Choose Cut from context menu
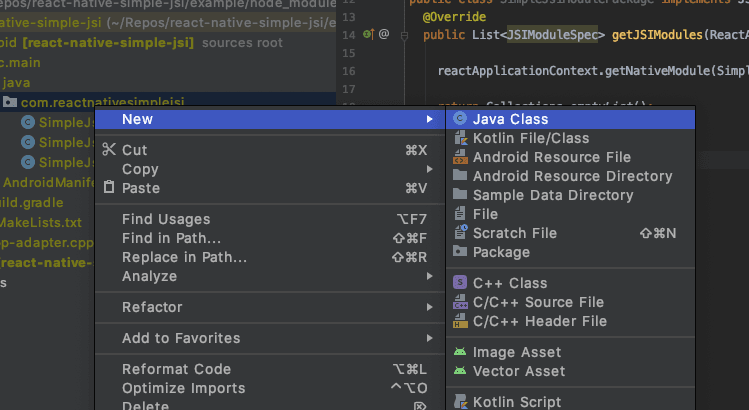Image resolution: width=749 pixels, height=410 pixels. click(270, 150)
